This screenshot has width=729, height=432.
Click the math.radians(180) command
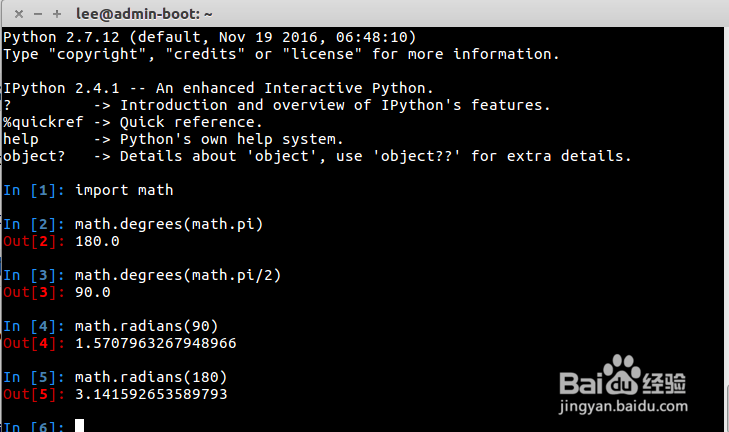click(150, 377)
